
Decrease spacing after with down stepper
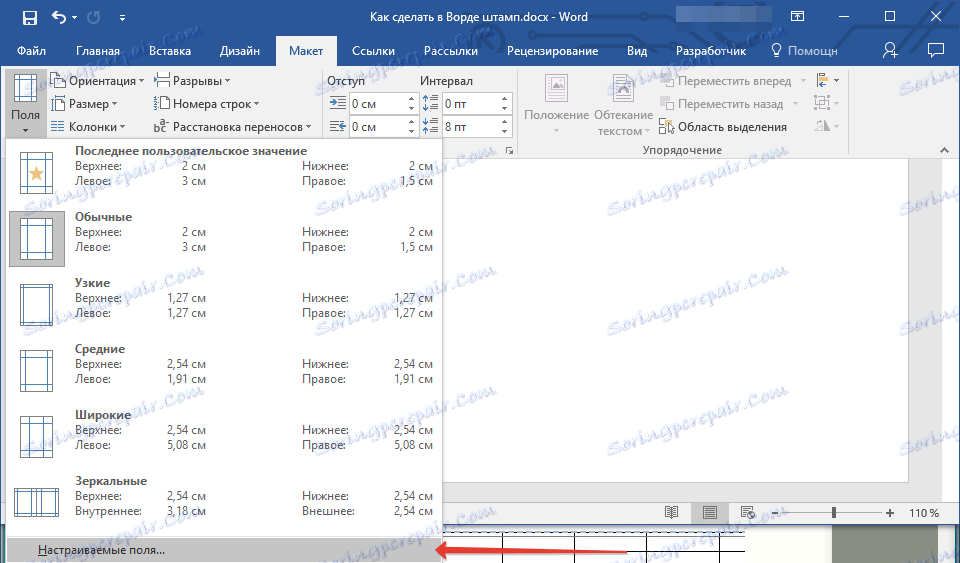(x=505, y=132)
